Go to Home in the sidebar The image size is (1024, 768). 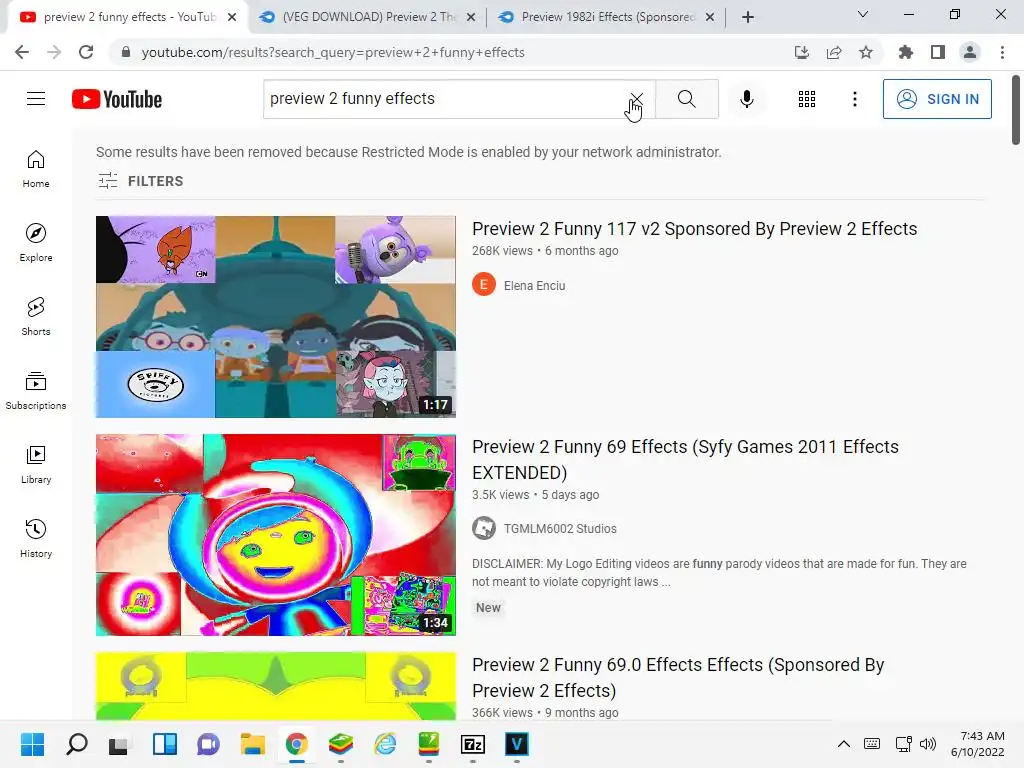click(36, 169)
